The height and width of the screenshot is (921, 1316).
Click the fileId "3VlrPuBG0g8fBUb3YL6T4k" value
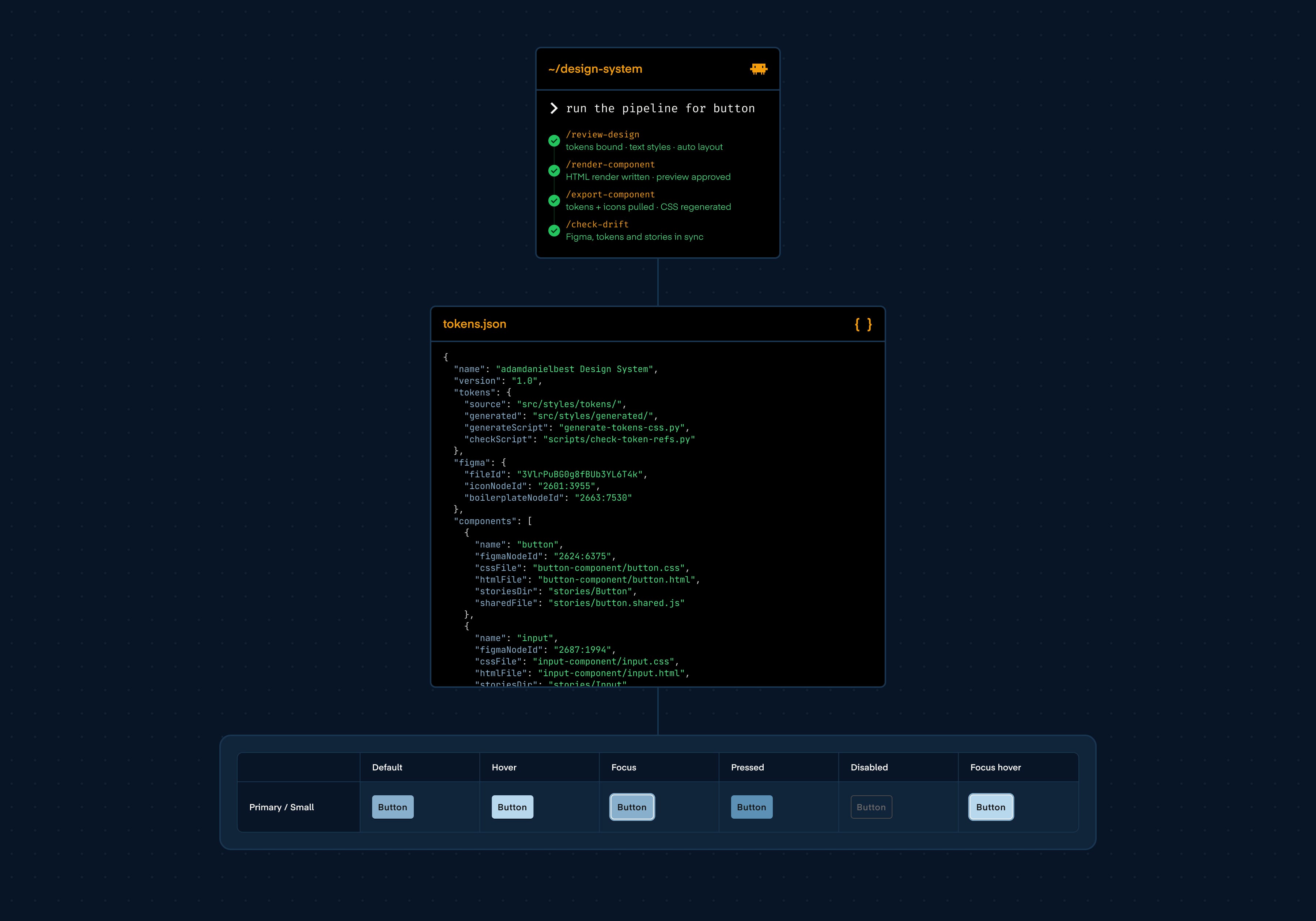tap(579, 474)
